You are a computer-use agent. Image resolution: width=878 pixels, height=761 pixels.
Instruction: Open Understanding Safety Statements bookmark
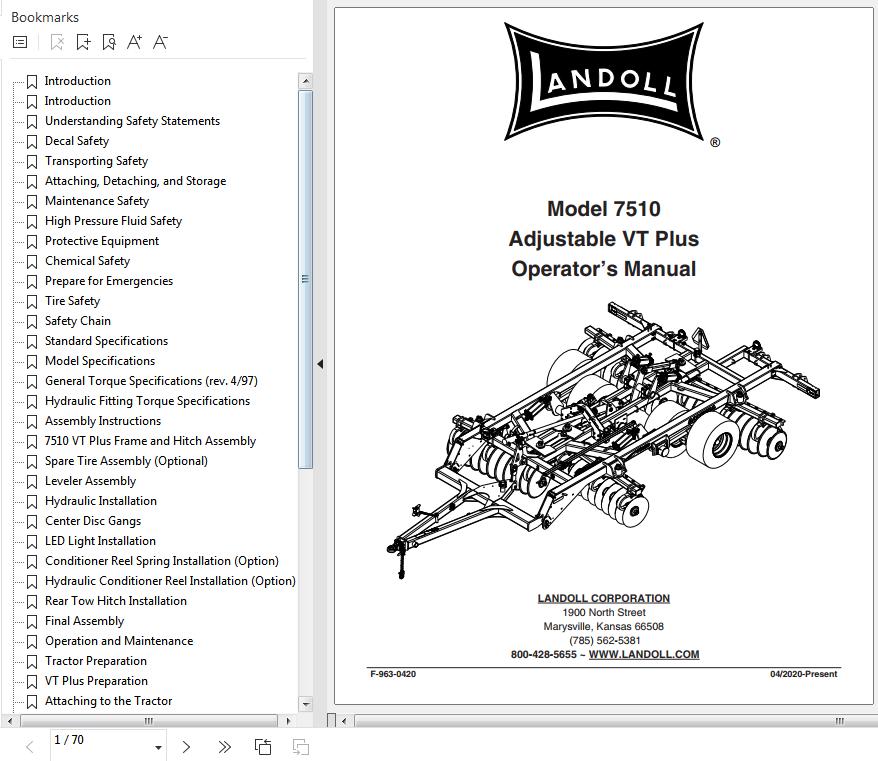132,121
